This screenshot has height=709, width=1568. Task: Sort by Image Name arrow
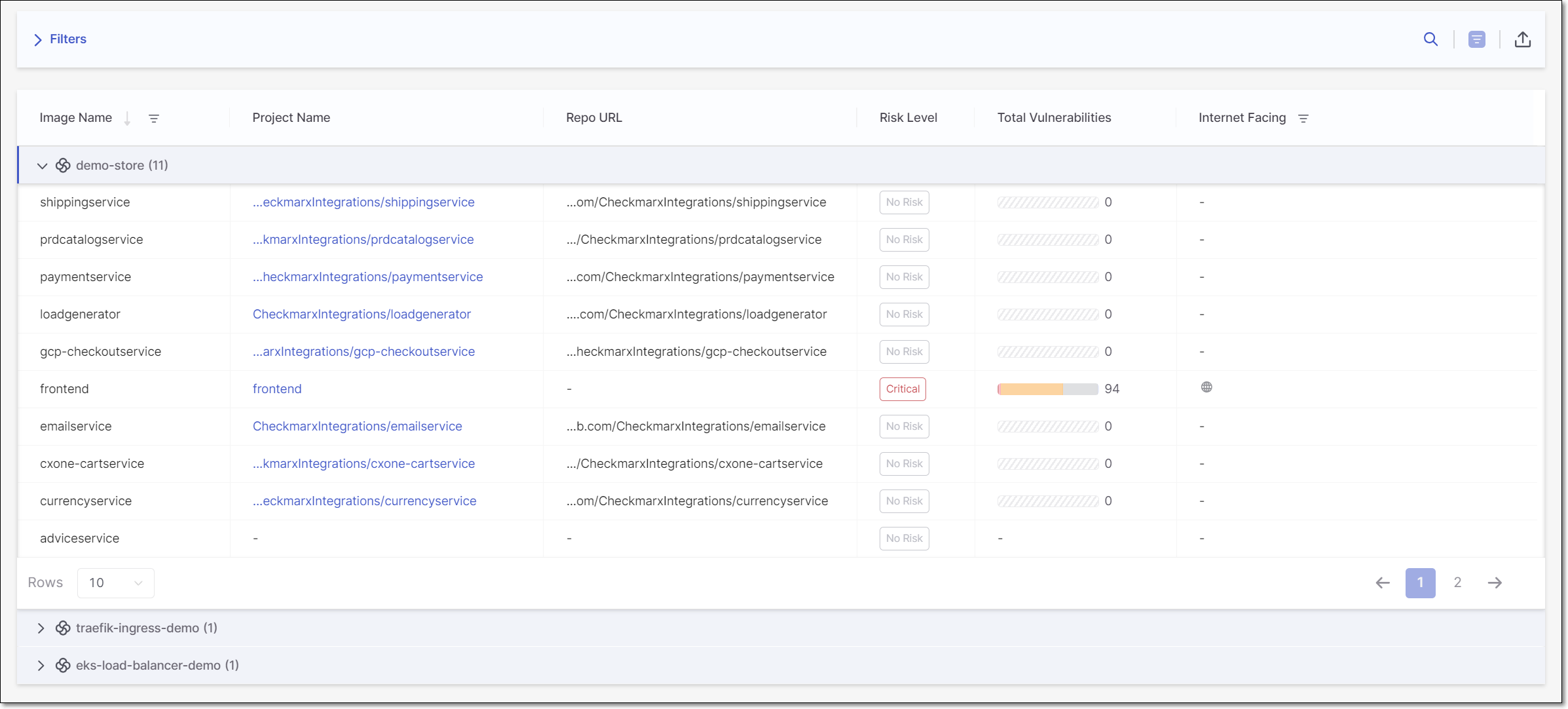click(x=127, y=118)
